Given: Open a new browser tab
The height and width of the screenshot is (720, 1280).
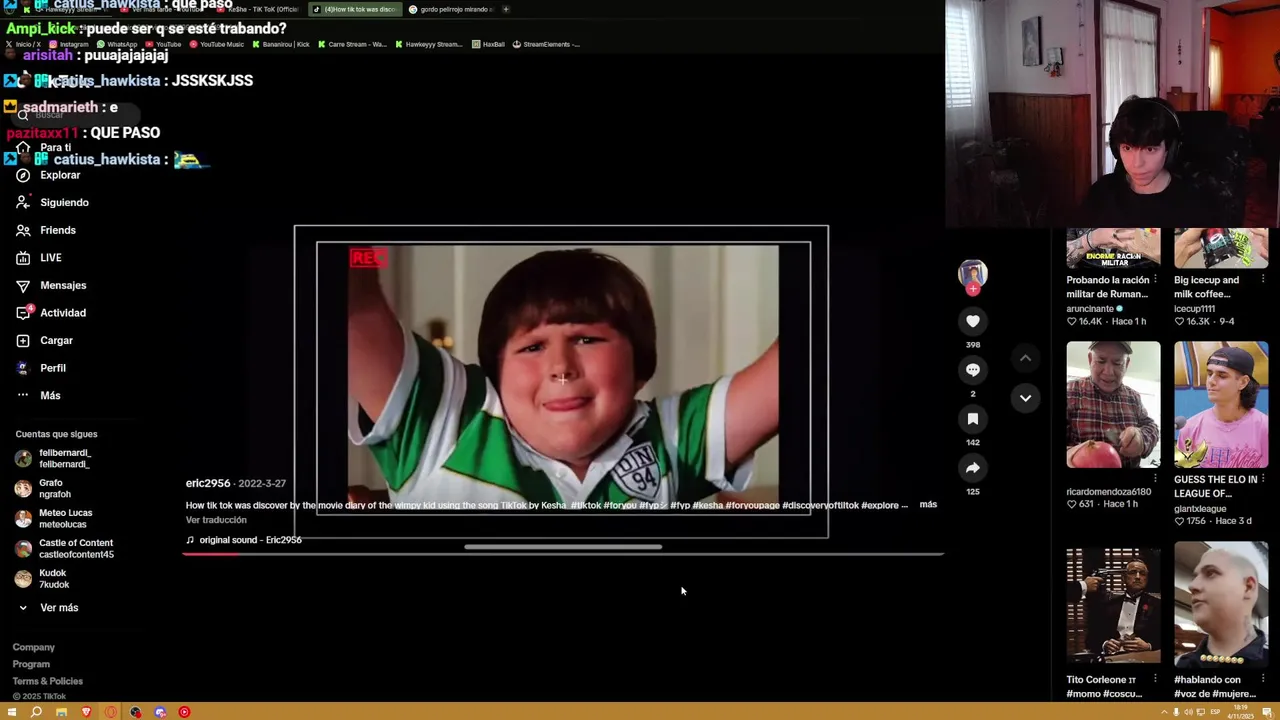Looking at the screenshot, I should (x=506, y=9).
